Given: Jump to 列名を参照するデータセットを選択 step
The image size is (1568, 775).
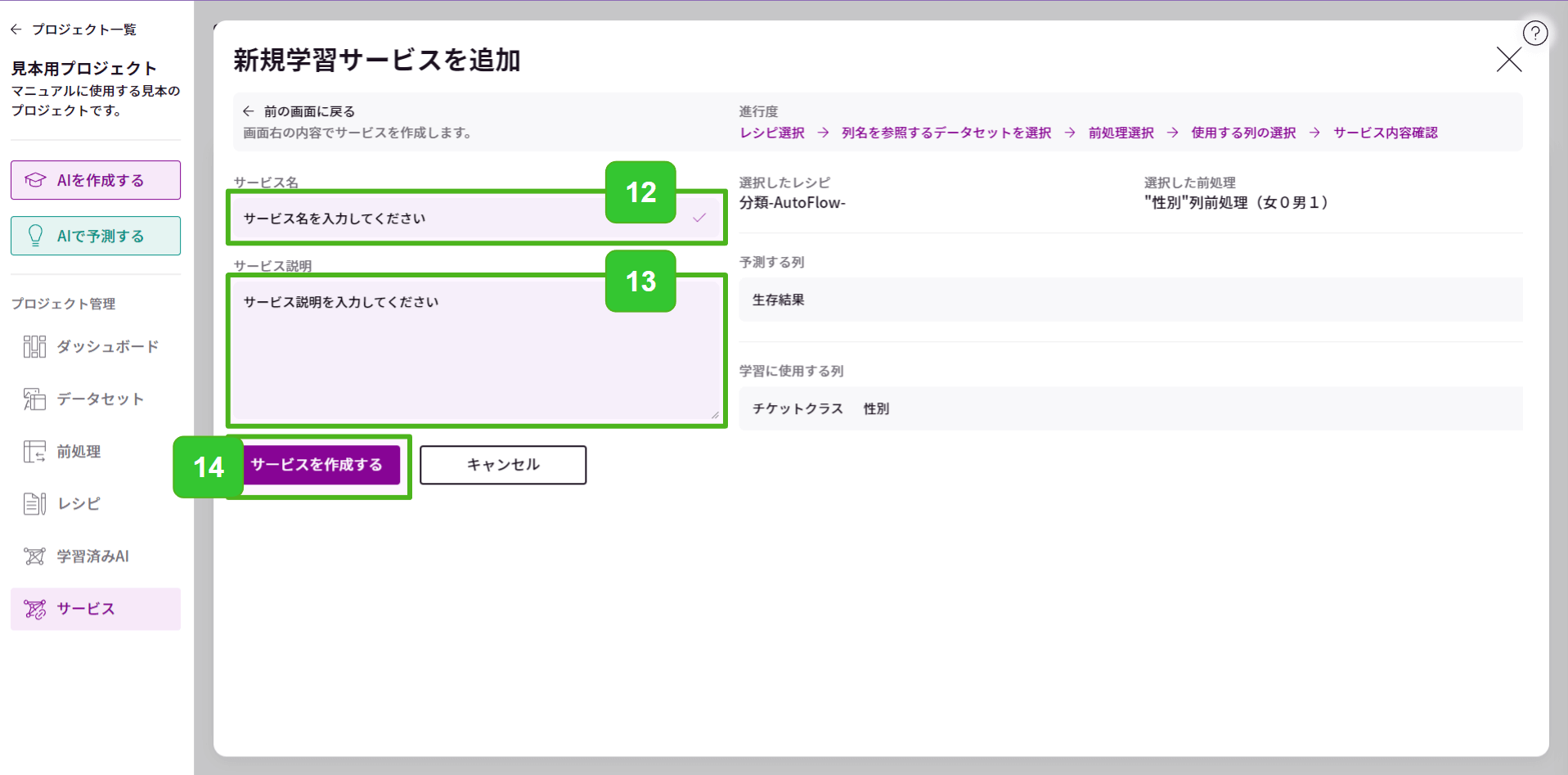Looking at the screenshot, I should [946, 133].
